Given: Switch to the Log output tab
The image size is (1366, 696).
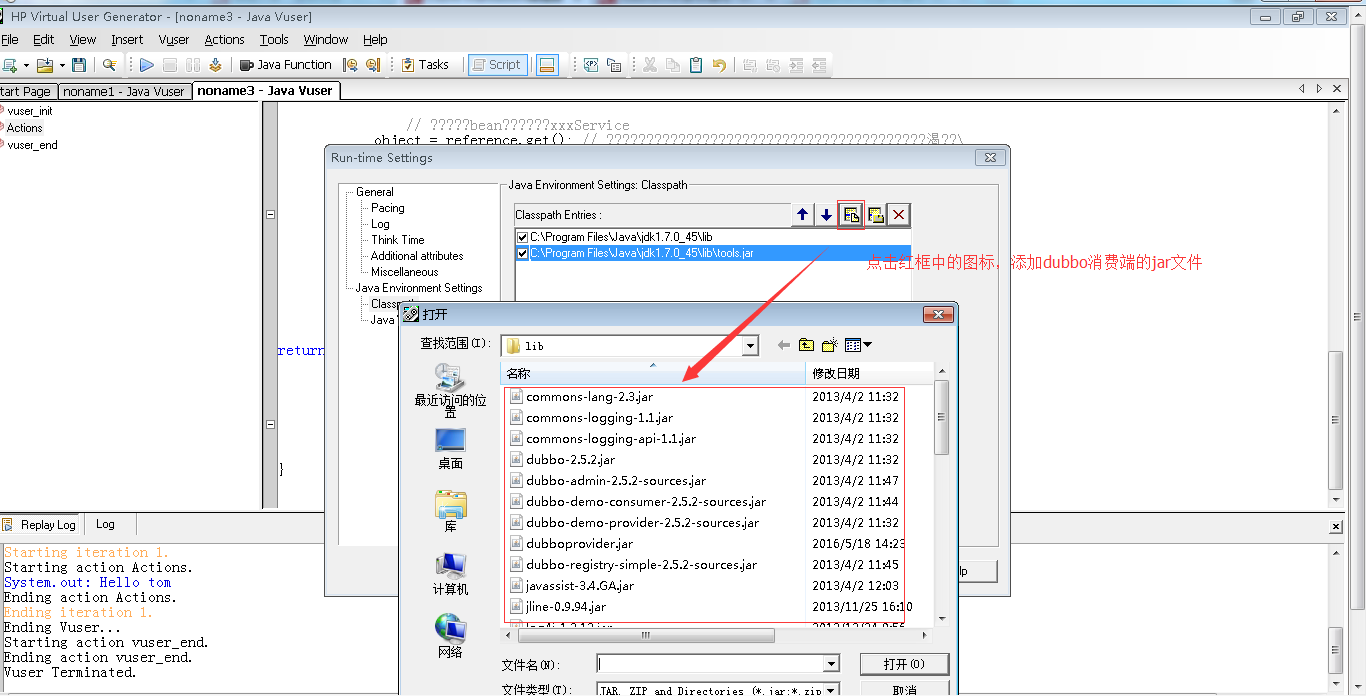Looking at the screenshot, I should click(x=105, y=524).
